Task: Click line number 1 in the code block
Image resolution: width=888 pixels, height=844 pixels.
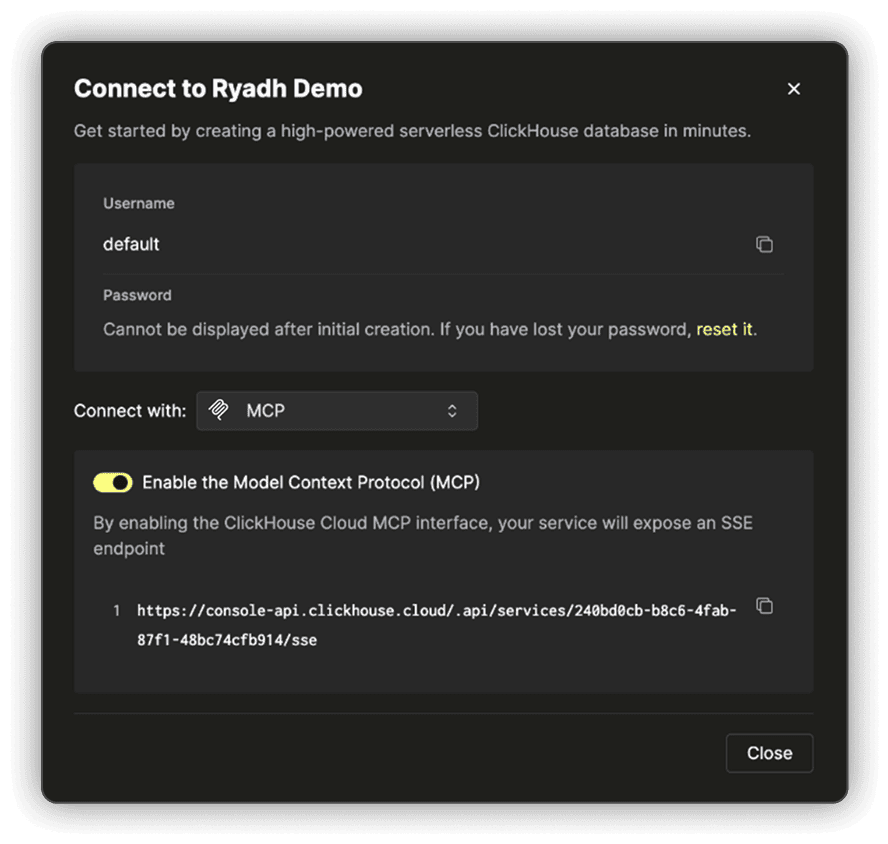Action: pos(117,610)
